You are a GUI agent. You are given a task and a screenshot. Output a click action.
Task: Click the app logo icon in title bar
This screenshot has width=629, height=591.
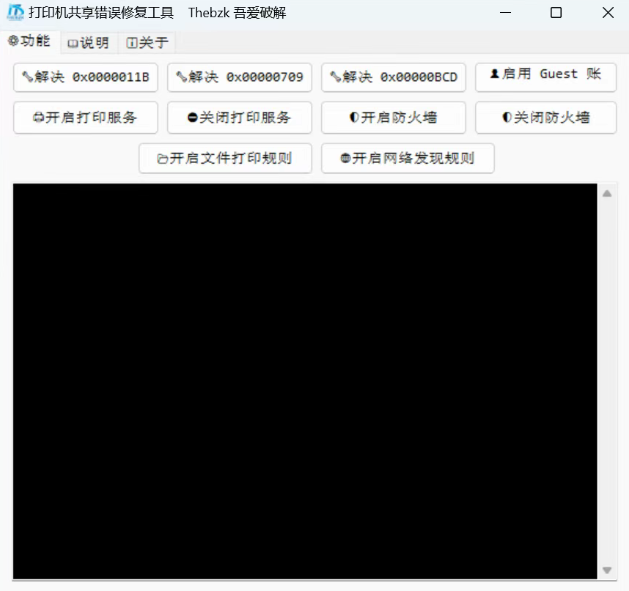[16, 12]
